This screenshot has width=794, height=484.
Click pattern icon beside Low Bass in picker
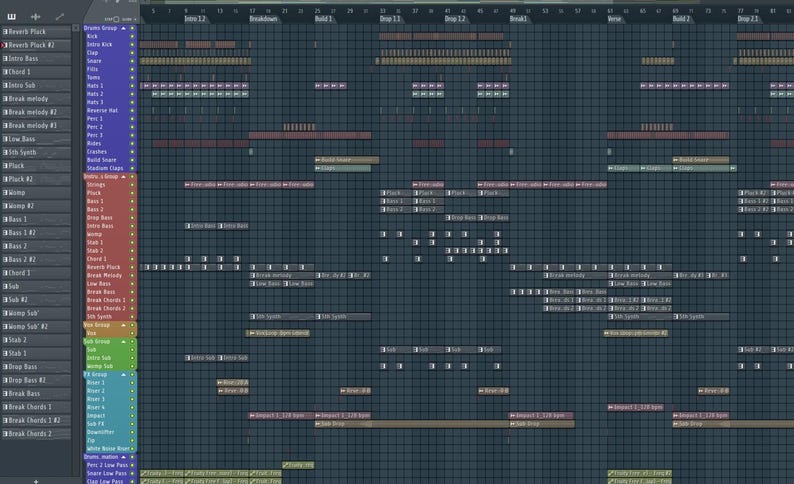[5, 139]
